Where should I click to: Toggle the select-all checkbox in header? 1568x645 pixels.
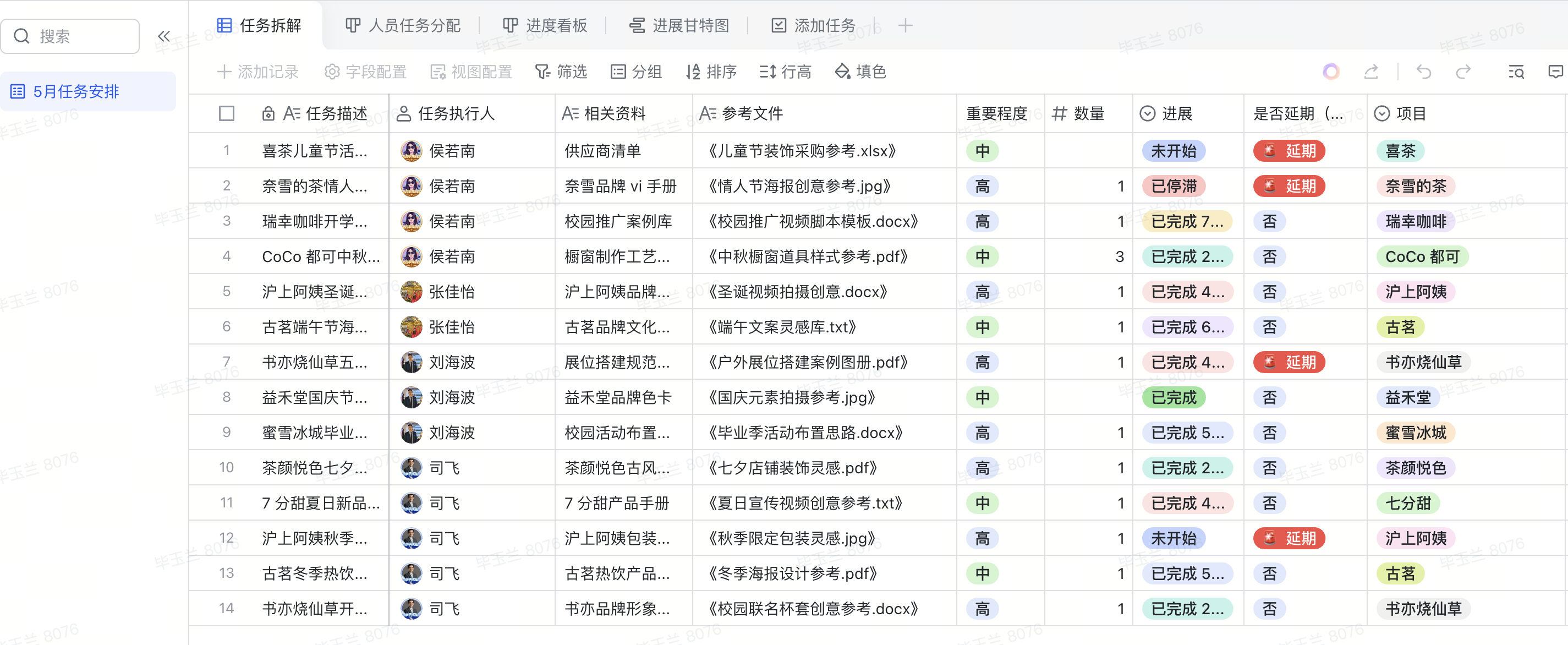pyautogui.click(x=227, y=113)
